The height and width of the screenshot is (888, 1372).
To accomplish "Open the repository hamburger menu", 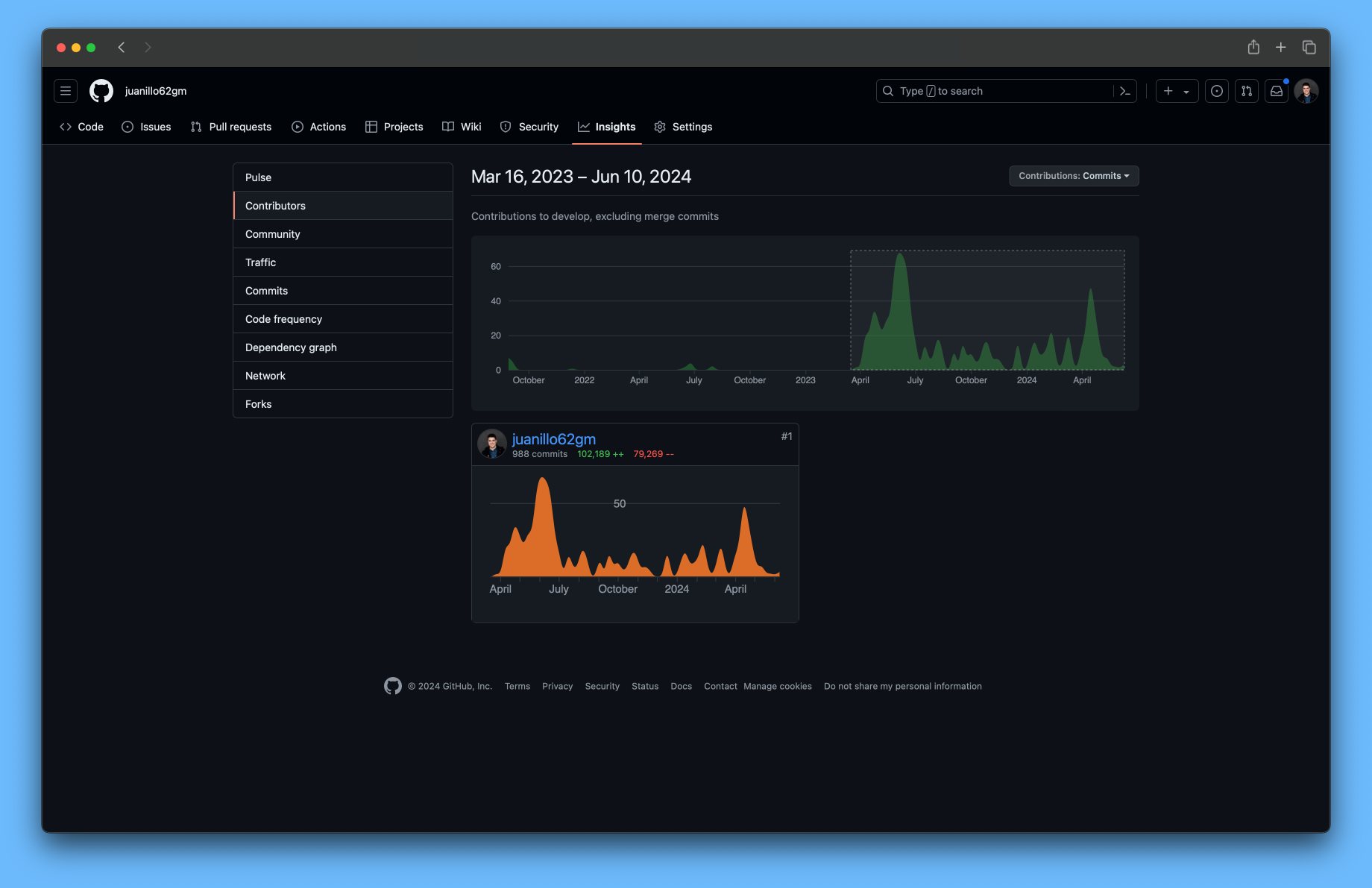I will [x=65, y=90].
